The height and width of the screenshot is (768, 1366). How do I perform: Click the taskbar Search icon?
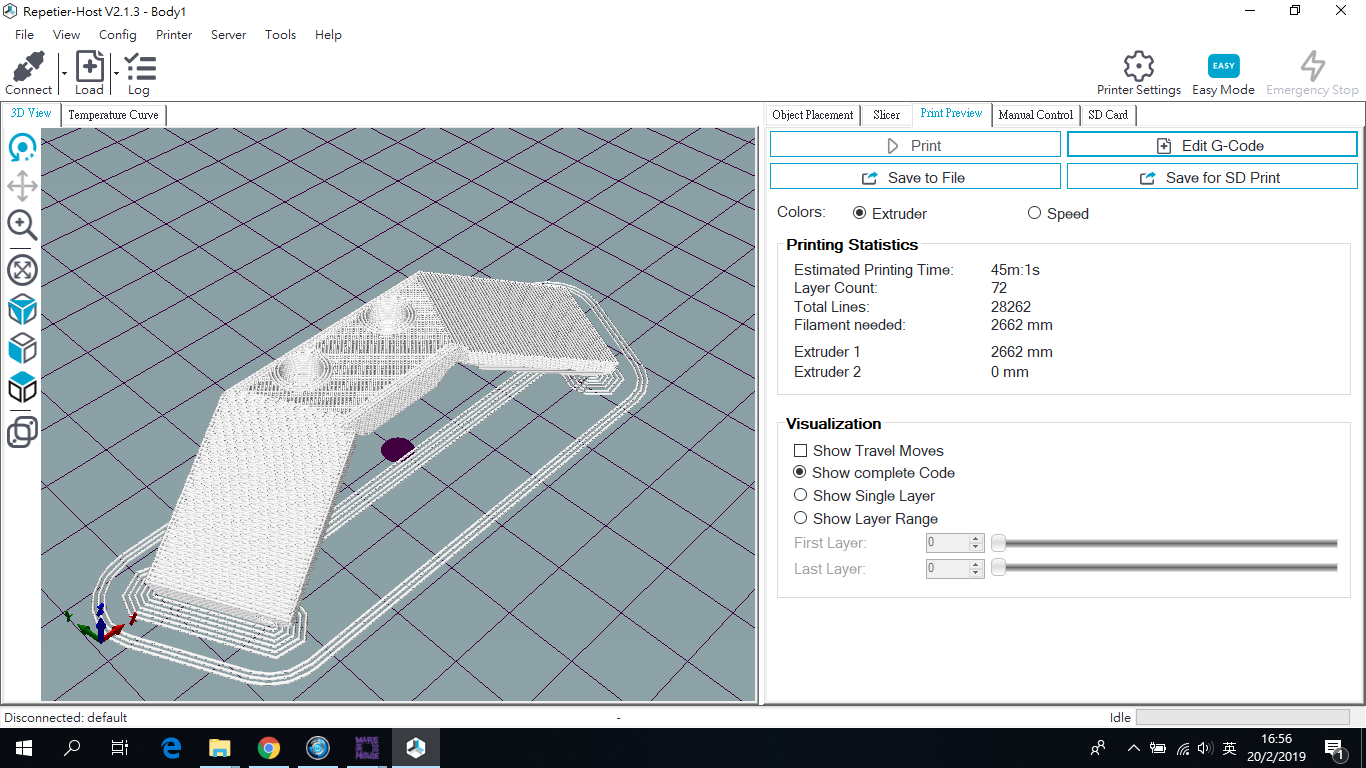(x=72, y=747)
